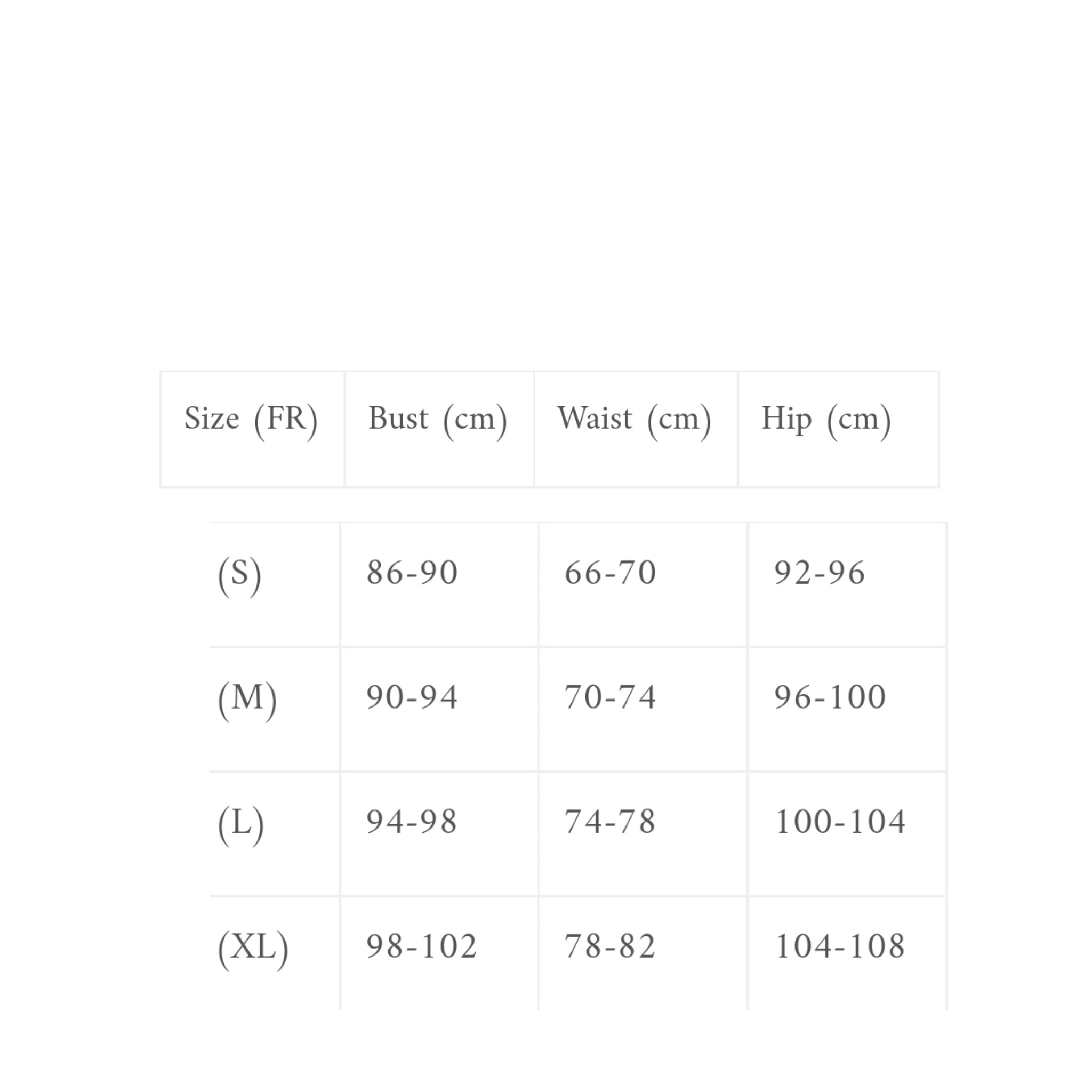Select bust value 86-90
Viewport: 1092px width, 1092px height.
coord(412,573)
